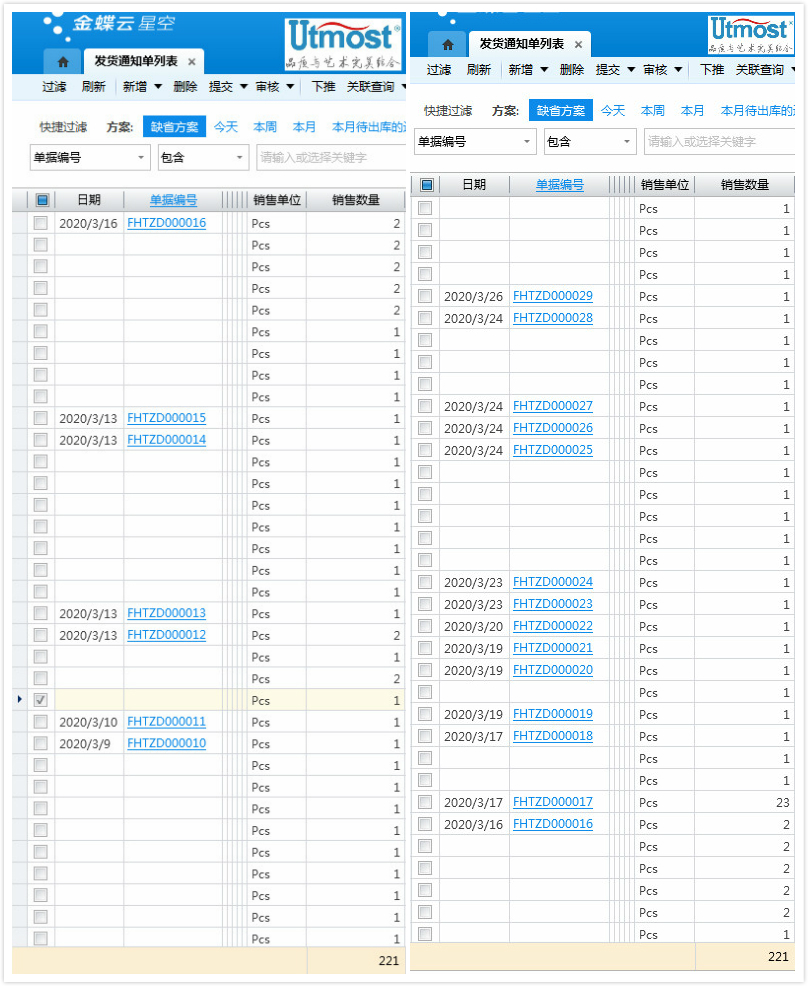Click the home icon in the left window
This screenshot has height=986, width=808.
(x=62, y=62)
